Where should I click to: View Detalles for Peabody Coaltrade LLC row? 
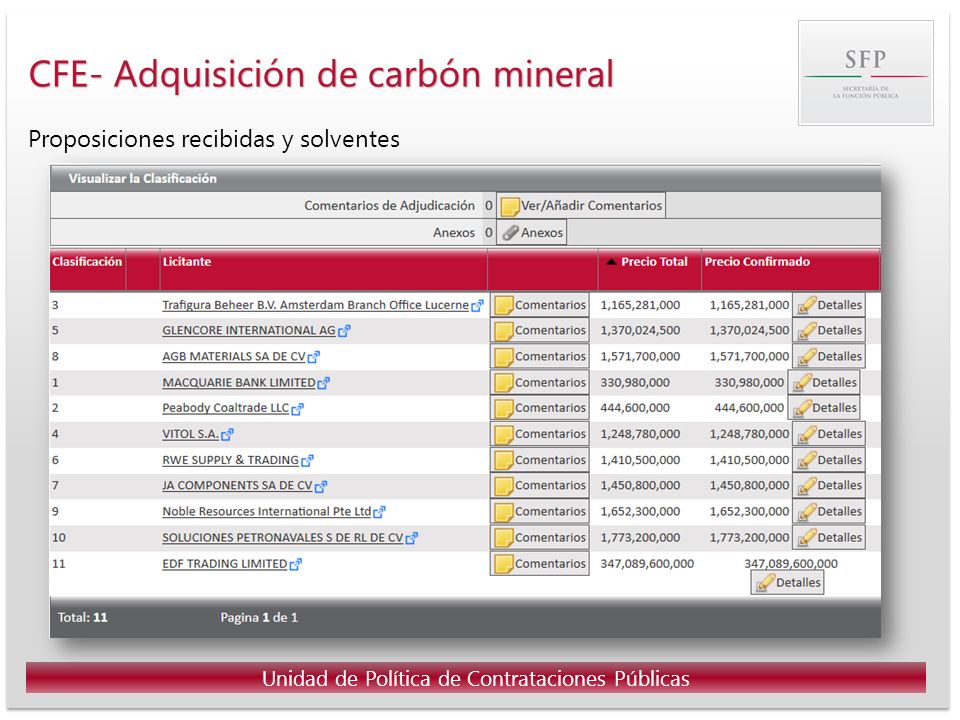point(823,408)
